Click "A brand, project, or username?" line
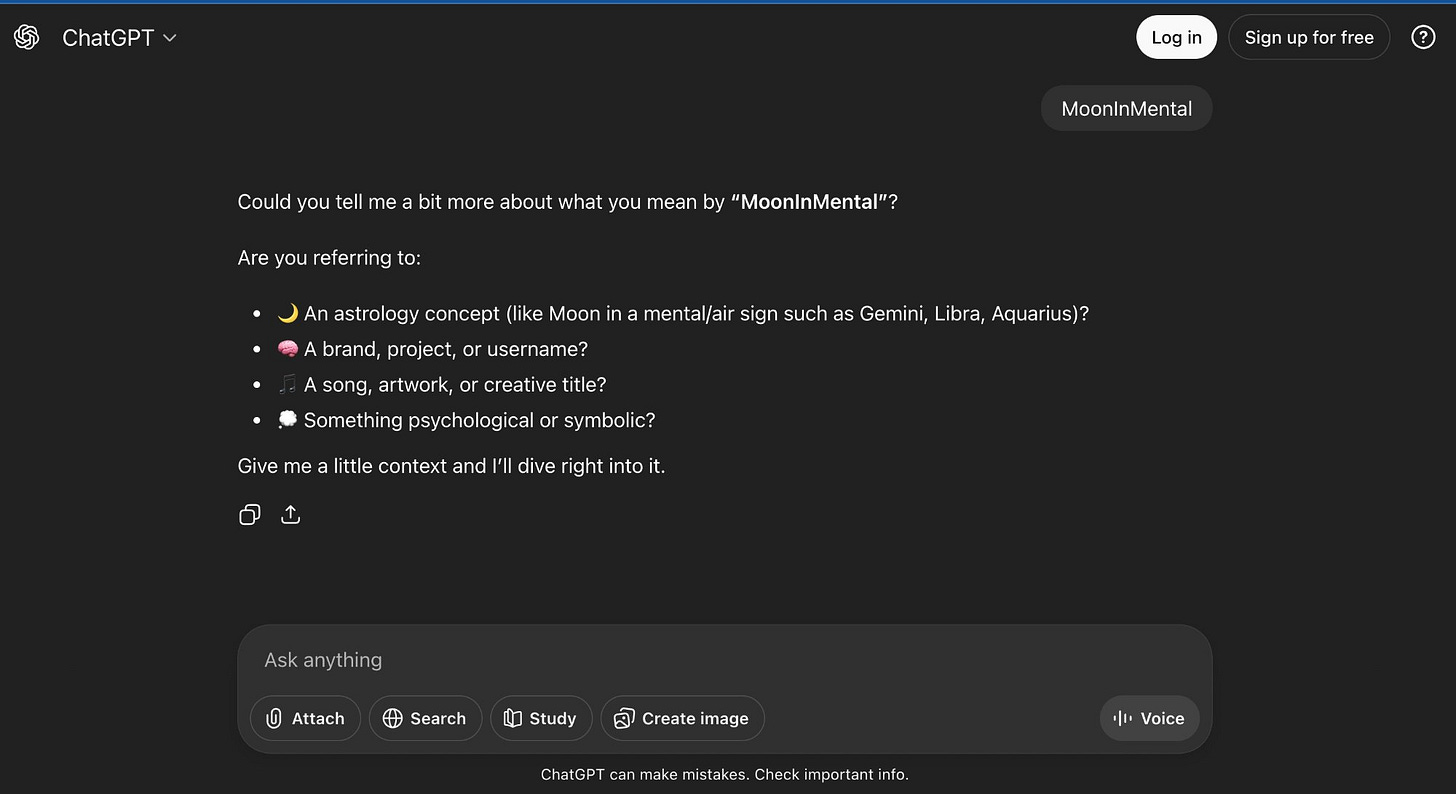The height and width of the screenshot is (794, 1456). tap(432, 349)
